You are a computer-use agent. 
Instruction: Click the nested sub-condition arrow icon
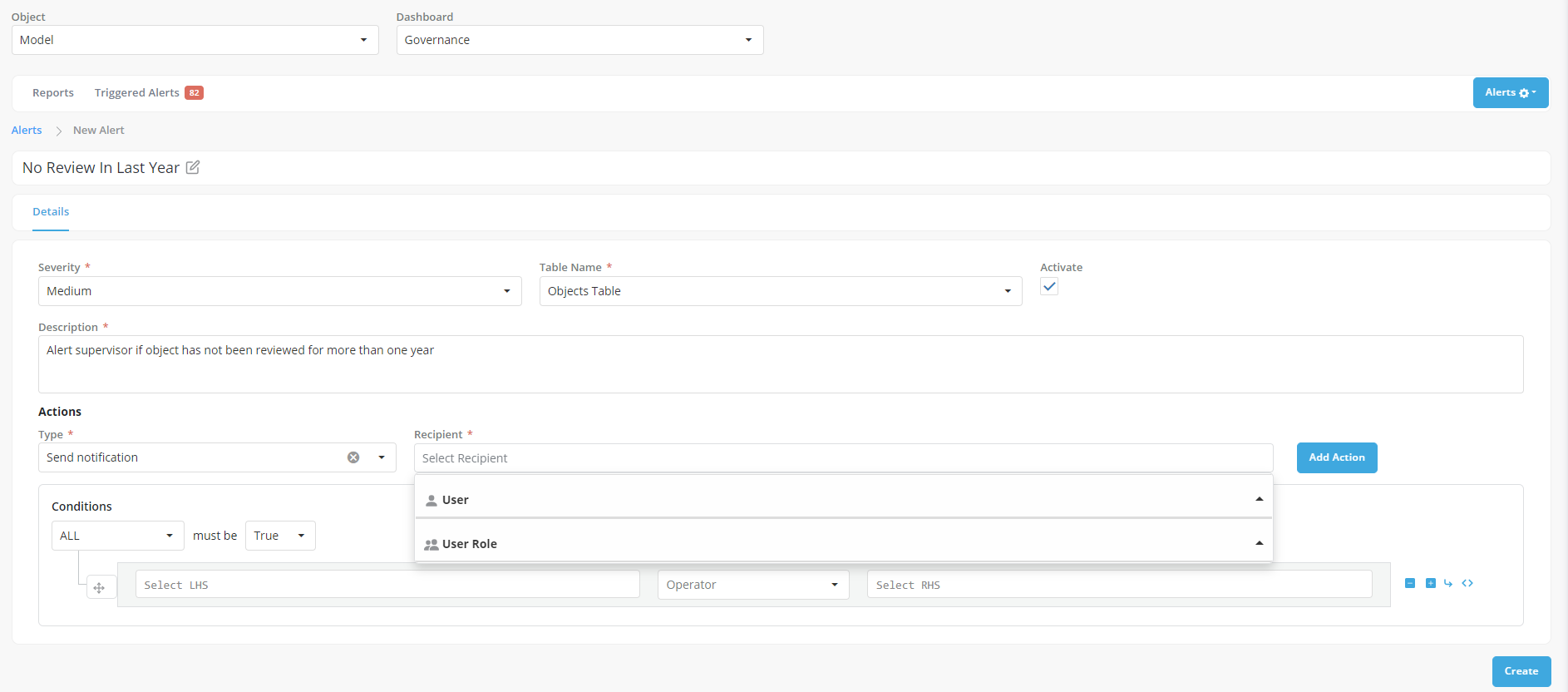click(x=1448, y=583)
